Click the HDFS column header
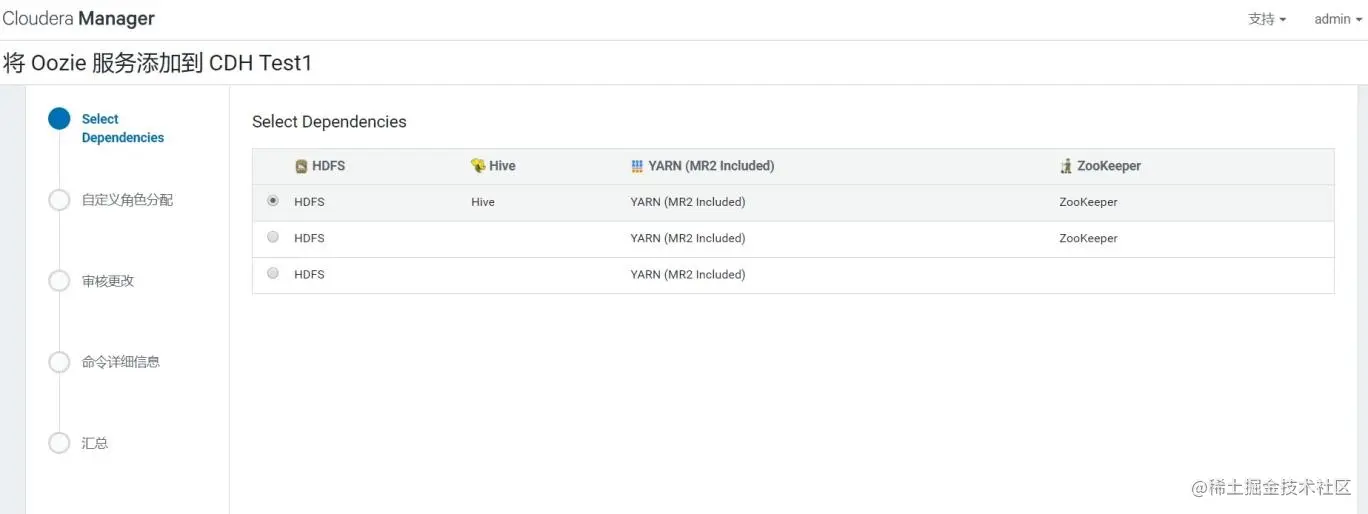Viewport: 1368px width, 514px height. (x=320, y=166)
